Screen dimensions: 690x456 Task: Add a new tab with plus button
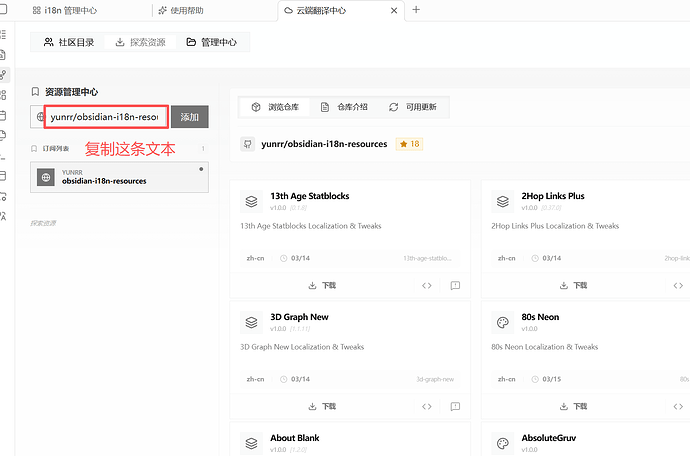tap(416, 10)
